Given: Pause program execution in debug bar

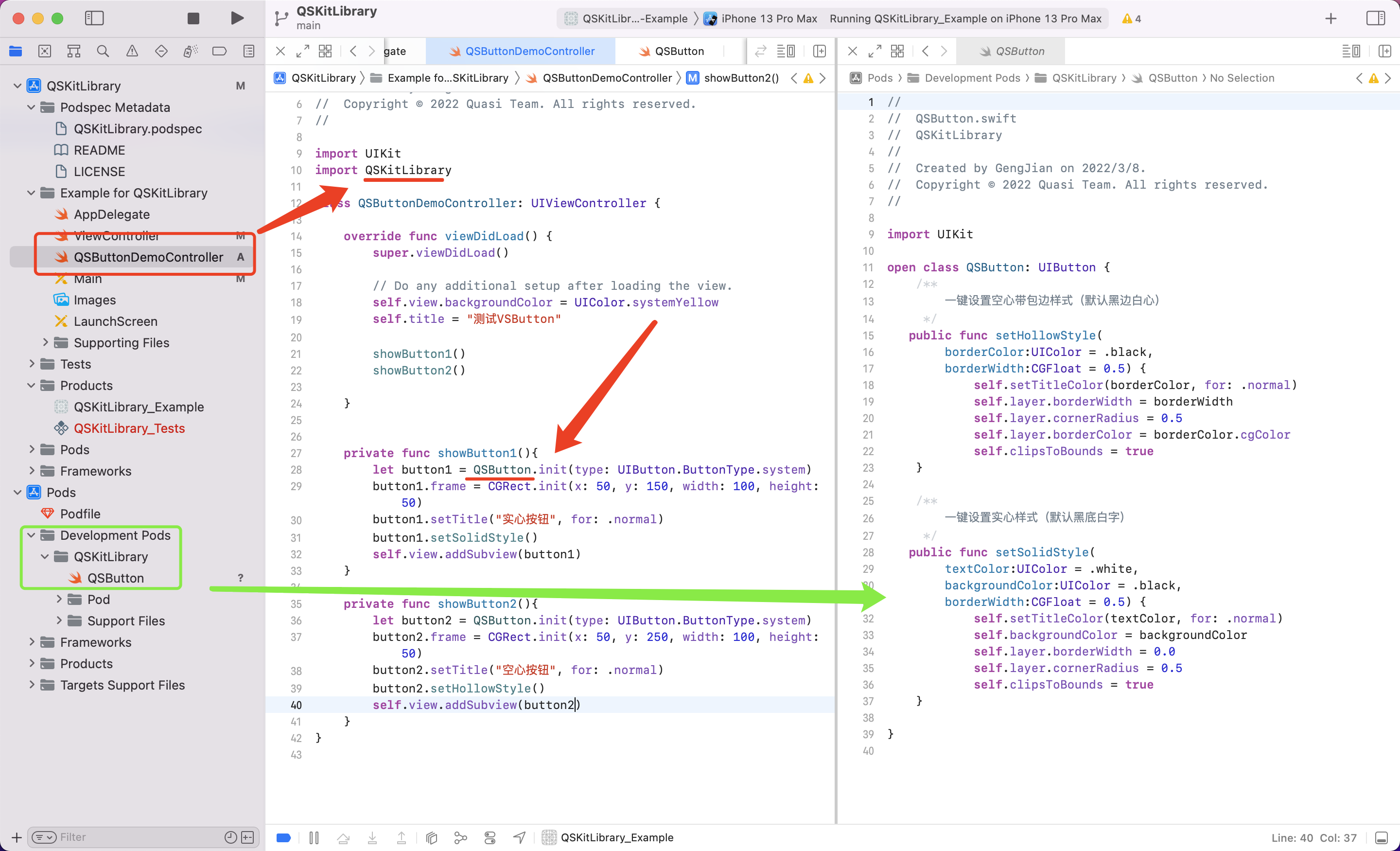Looking at the screenshot, I should point(314,837).
